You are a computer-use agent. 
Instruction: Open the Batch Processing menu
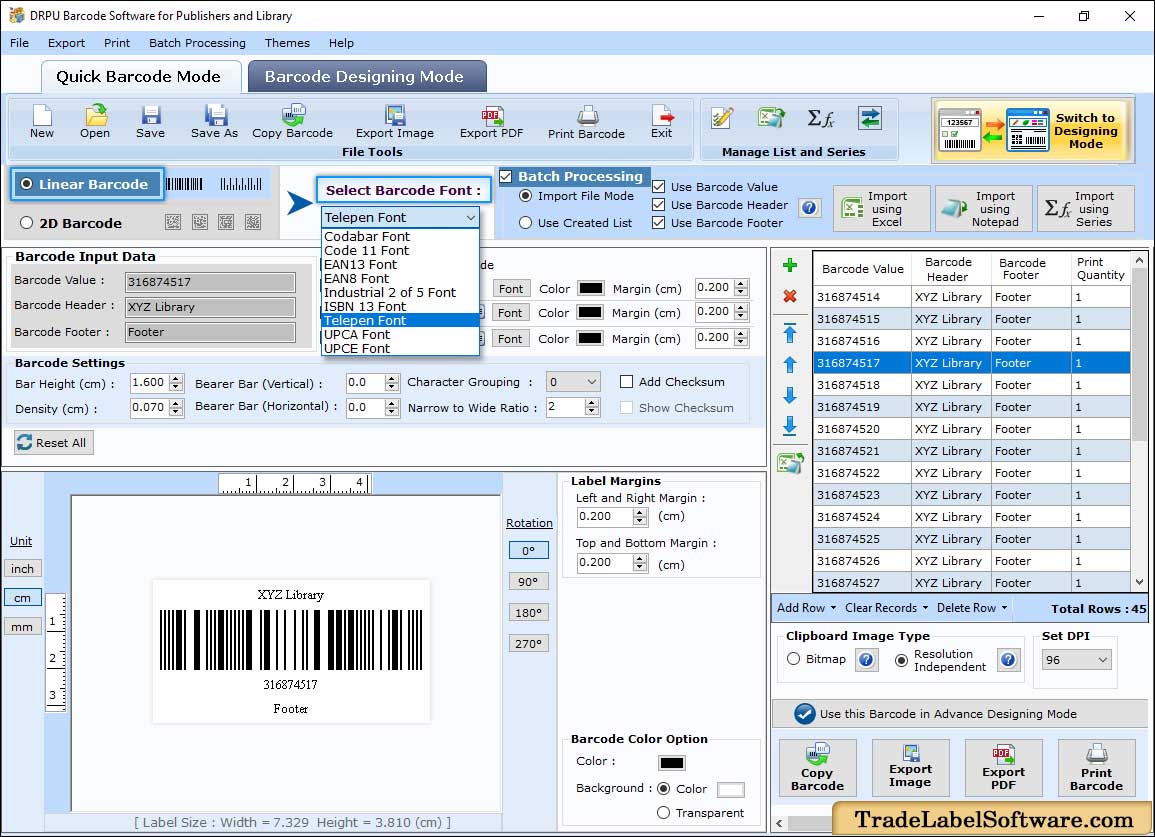(197, 43)
